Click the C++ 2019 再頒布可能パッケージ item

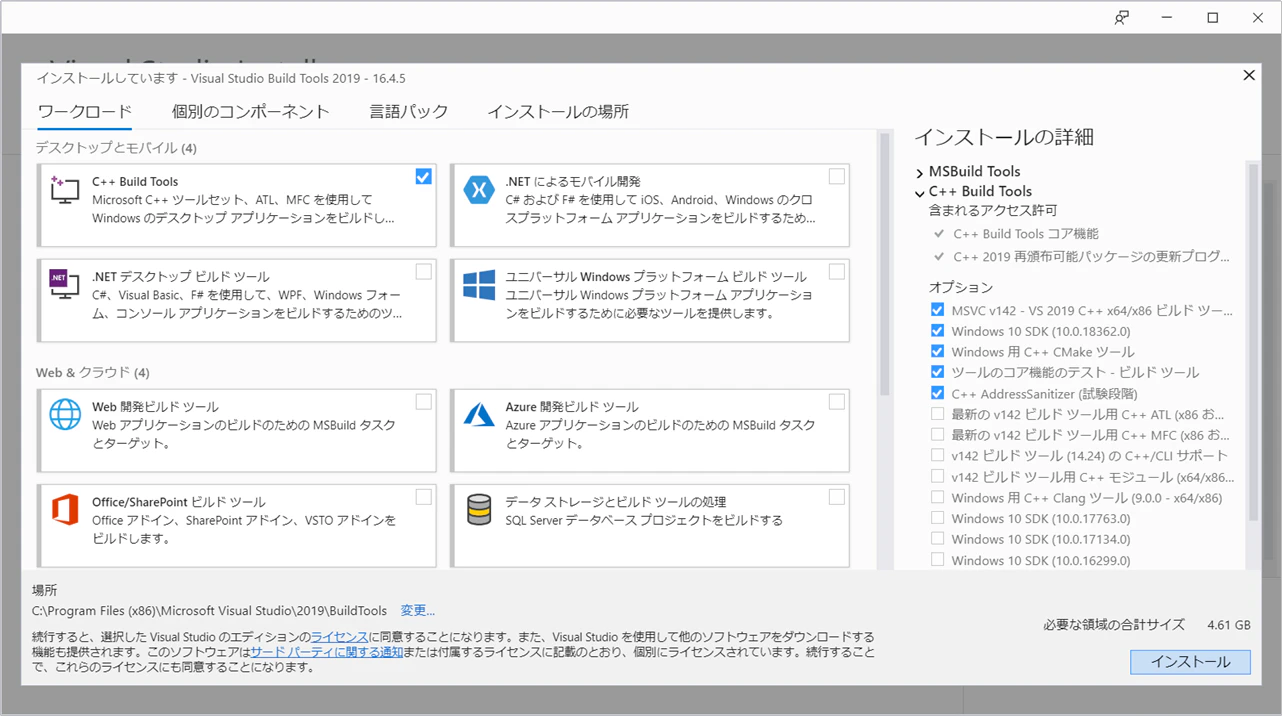(1092, 257)
